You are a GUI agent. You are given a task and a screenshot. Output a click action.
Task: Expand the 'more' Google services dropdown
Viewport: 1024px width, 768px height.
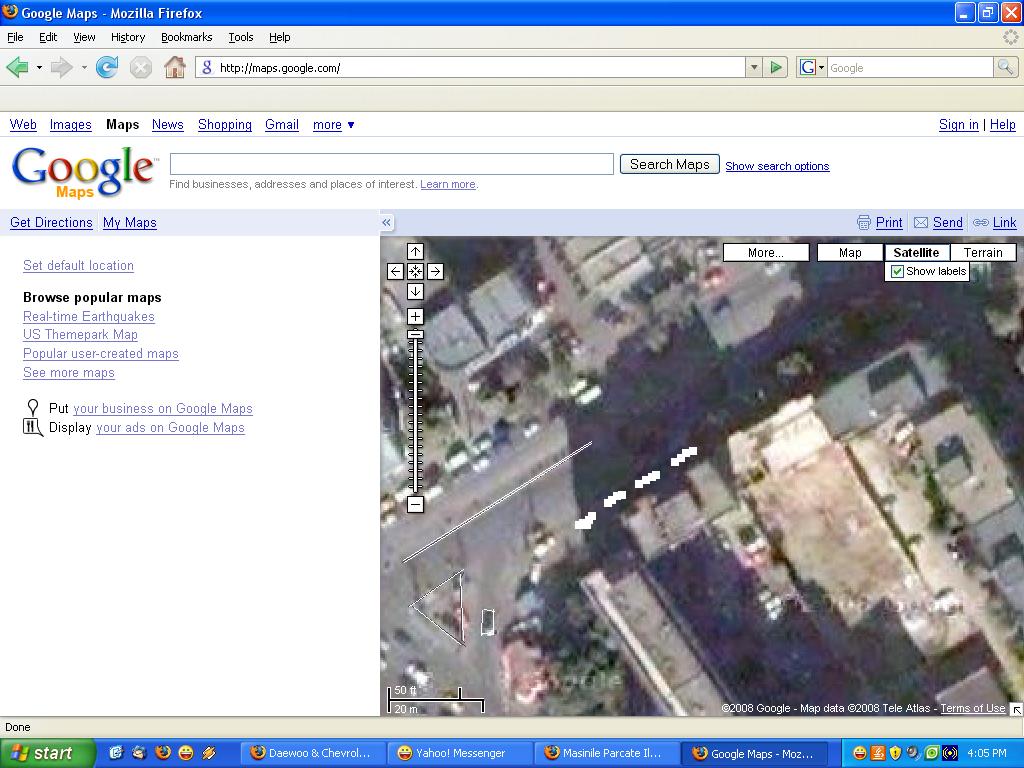pyautogui.click(x=333, y=125)
